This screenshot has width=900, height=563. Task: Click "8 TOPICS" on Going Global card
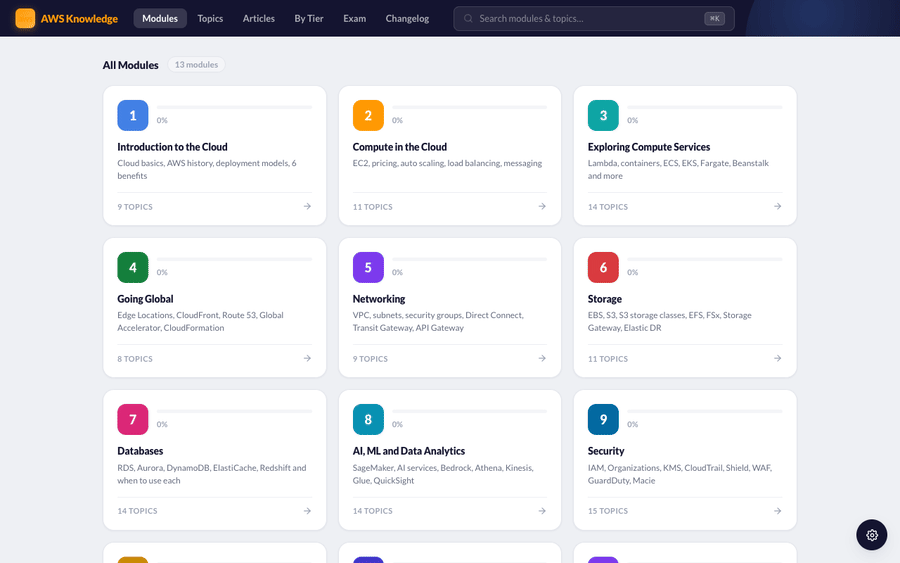pyautogui.click(x=135, y=359)
